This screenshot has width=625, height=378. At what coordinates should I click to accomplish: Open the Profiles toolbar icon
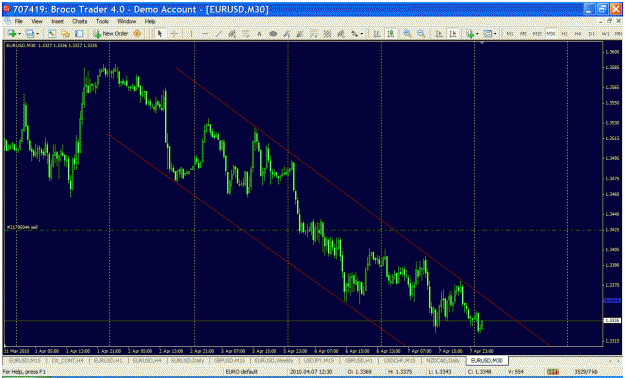[x=29, y=34]
